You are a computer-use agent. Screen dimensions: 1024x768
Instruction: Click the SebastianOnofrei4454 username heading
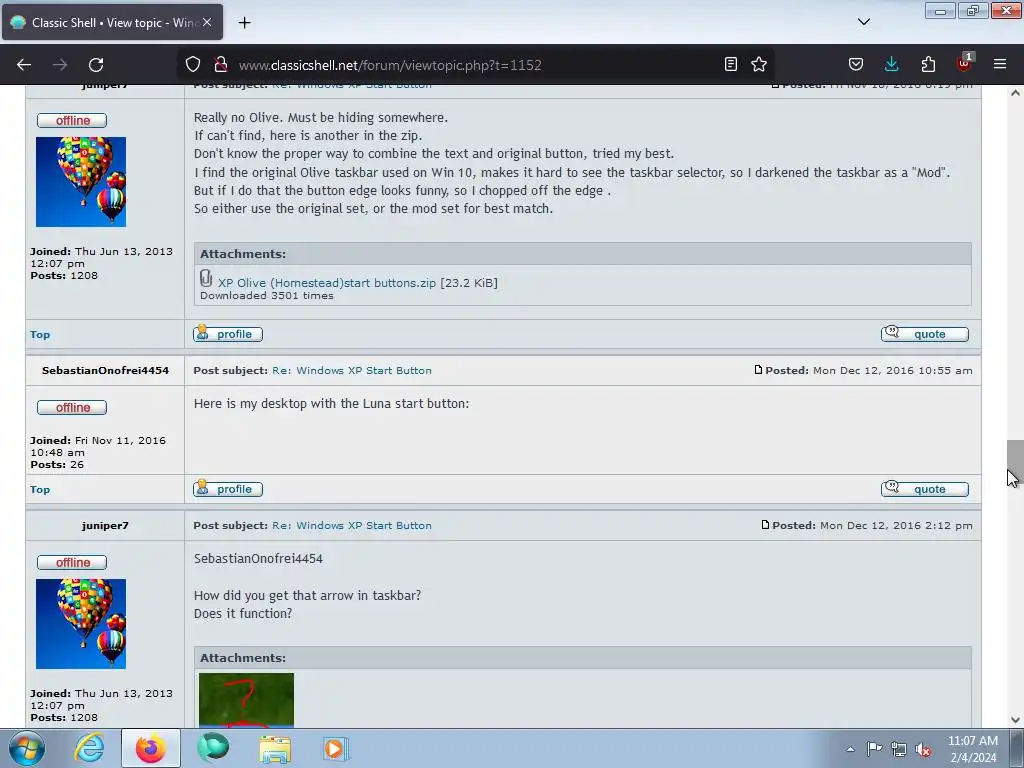(x=105, y=370)
